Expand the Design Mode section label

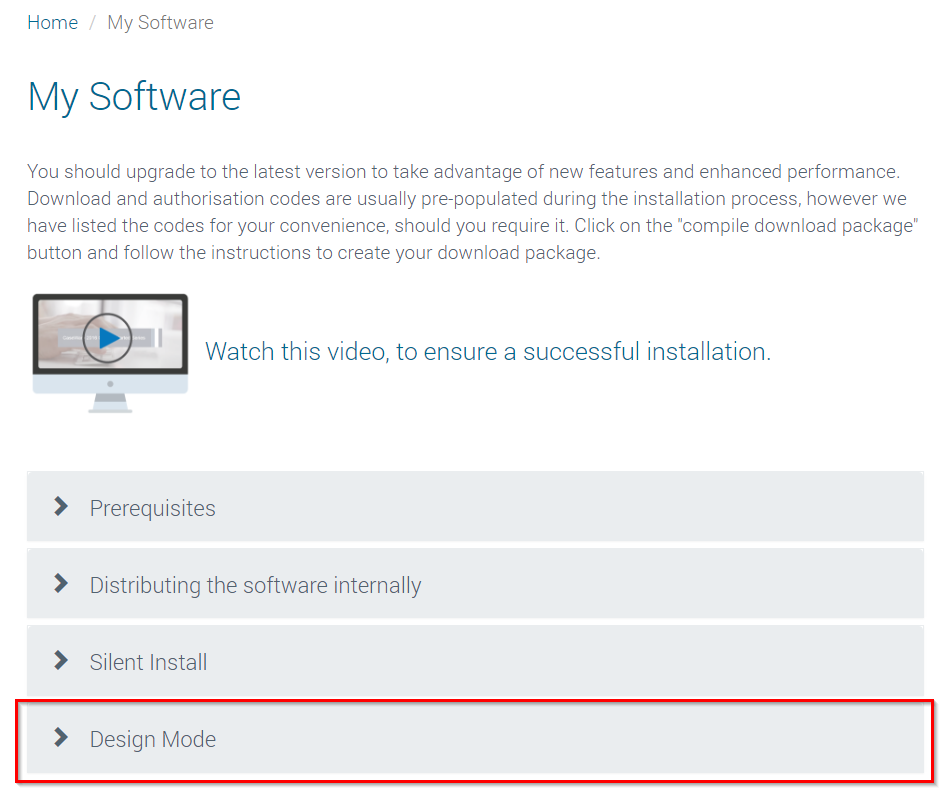pyautogui.click(x=152, y=739)
